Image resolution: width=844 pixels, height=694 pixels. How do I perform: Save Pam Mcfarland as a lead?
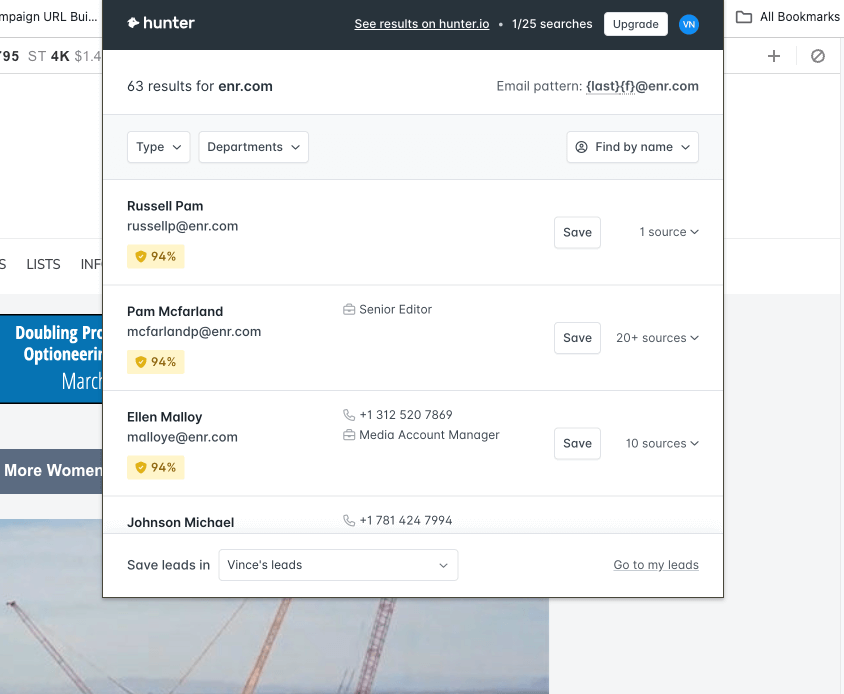click(x=578, y=338)
